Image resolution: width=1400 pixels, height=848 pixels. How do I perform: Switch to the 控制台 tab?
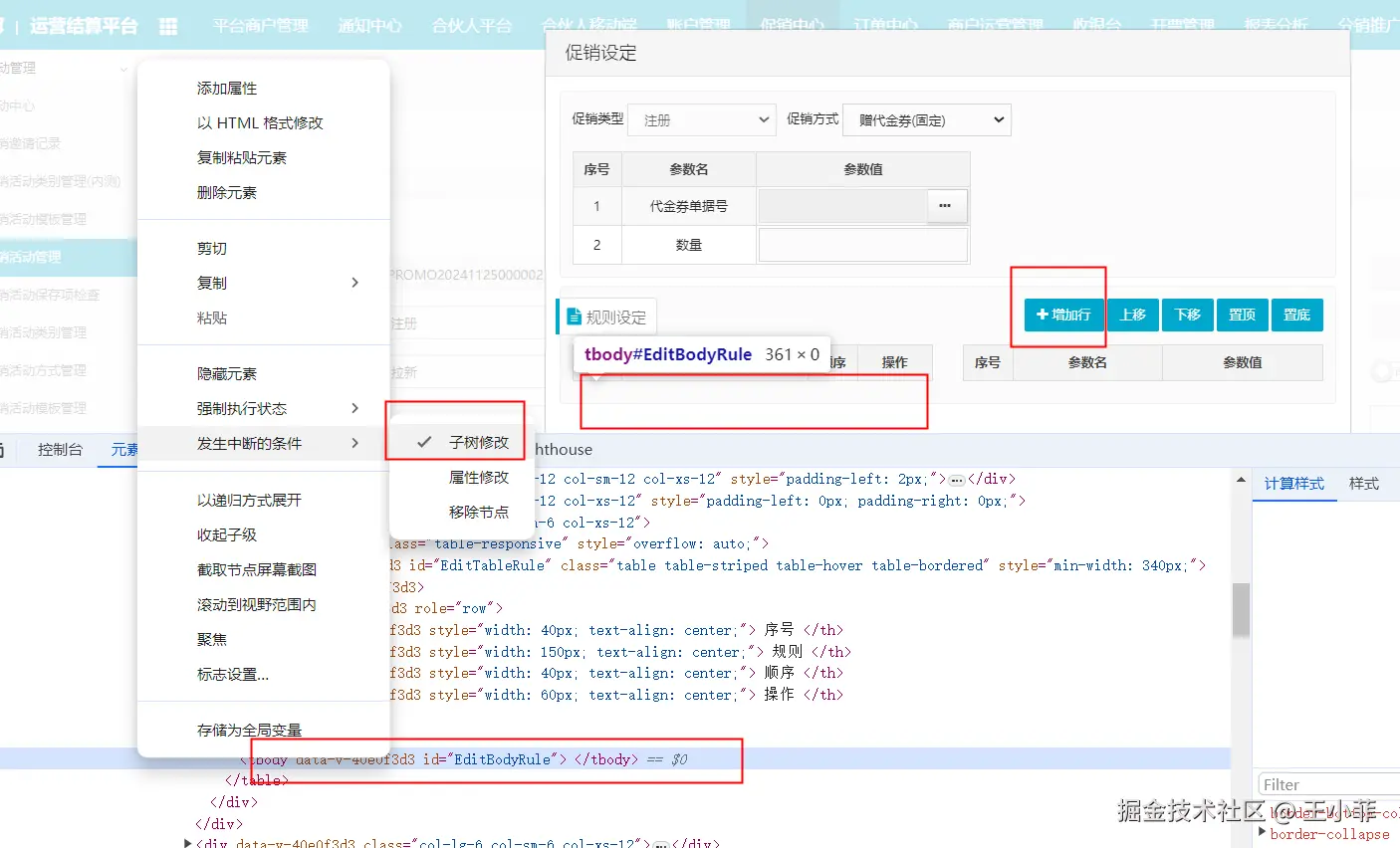[60, 449]
